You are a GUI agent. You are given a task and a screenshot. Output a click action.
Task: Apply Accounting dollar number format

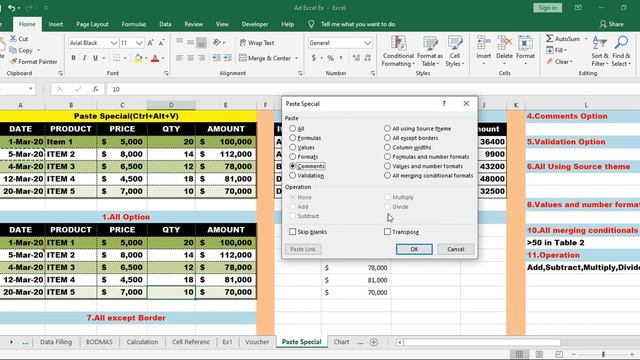tap(313, 58)
